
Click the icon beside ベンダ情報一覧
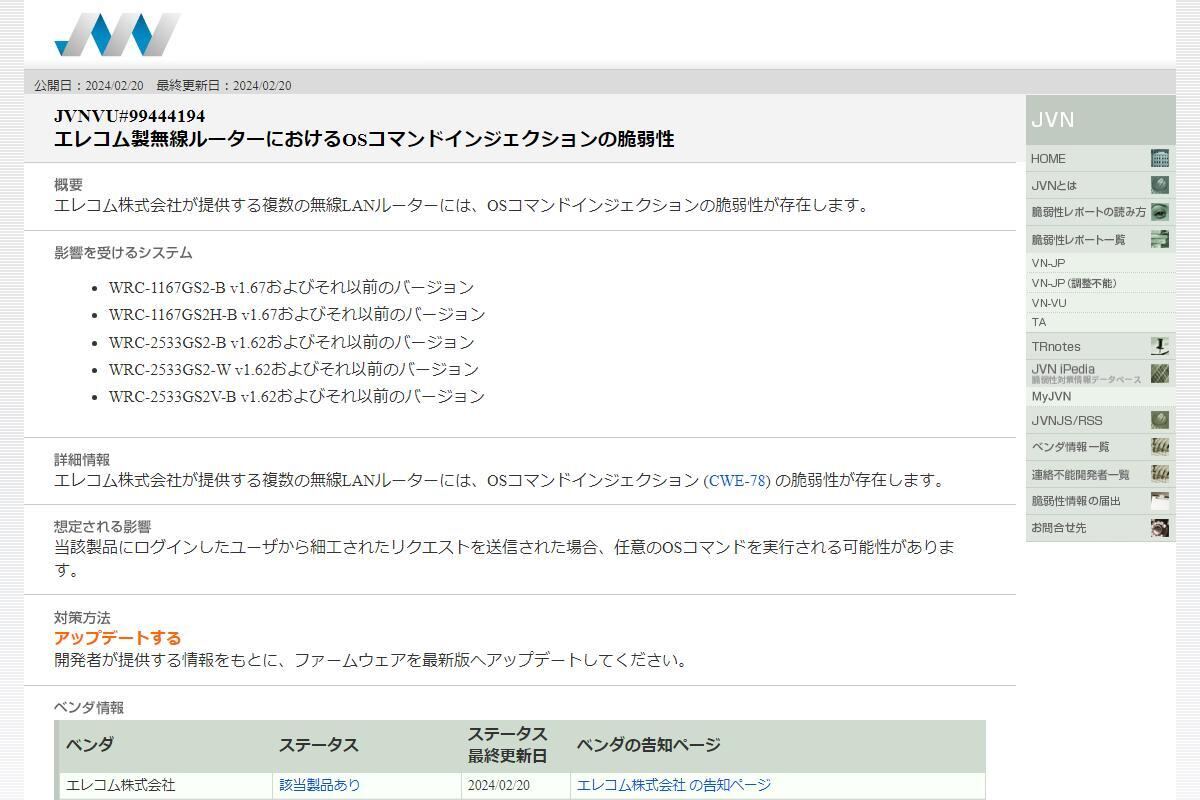pos(1159,447)
